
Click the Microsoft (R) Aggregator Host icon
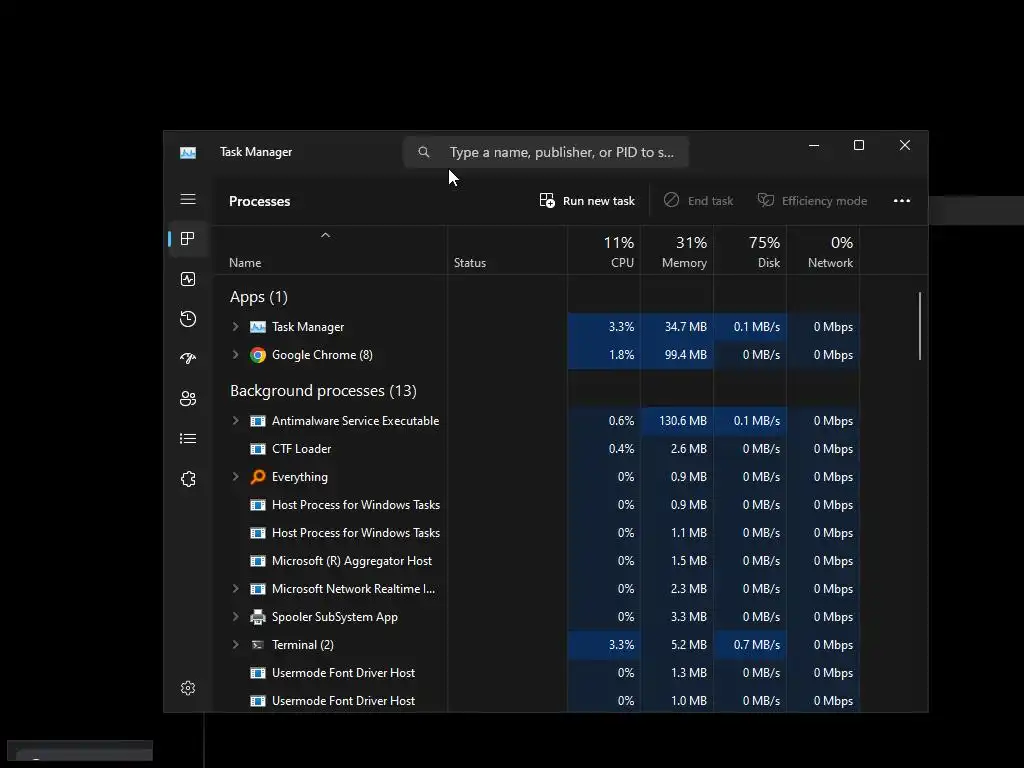[x=258, y=561]
